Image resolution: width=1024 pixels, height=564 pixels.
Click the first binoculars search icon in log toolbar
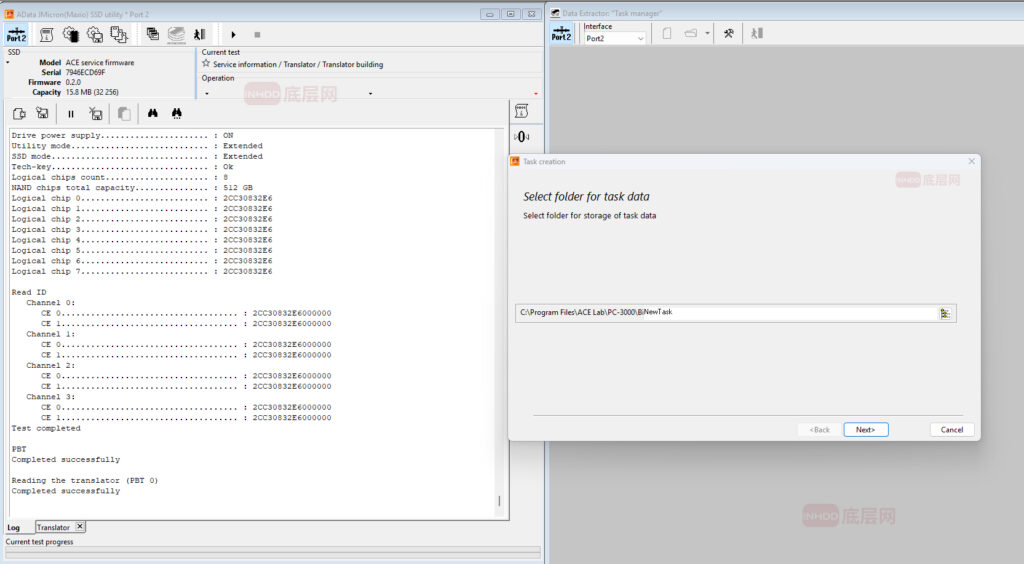pyautogui.click(x=153, y=114)
